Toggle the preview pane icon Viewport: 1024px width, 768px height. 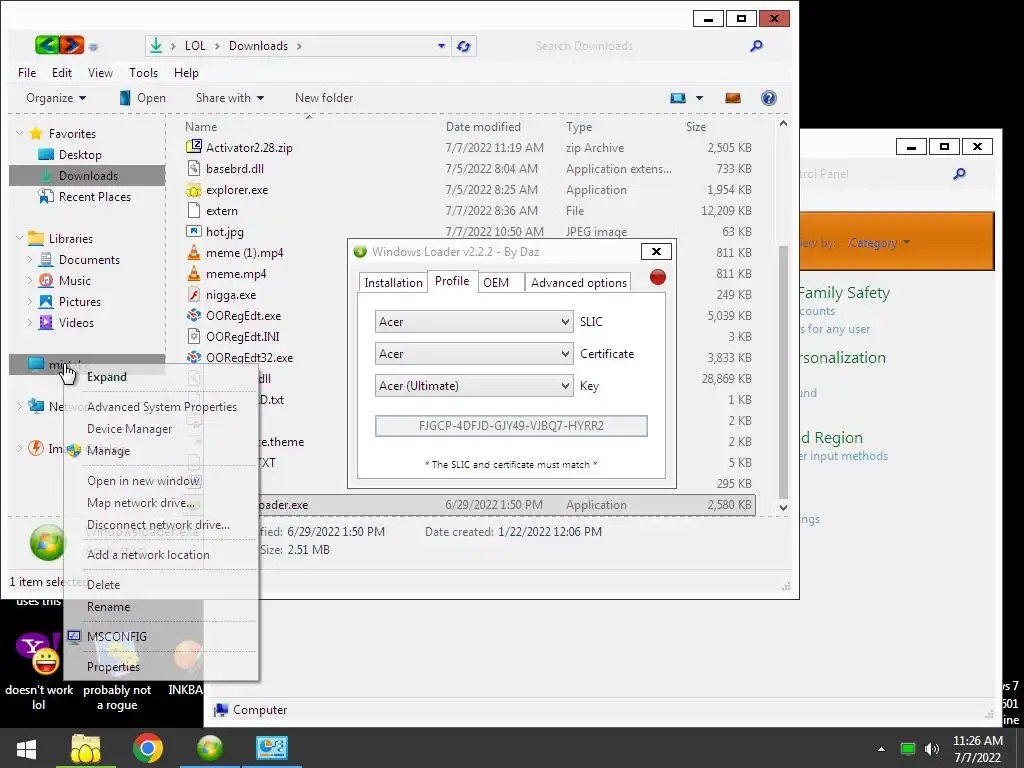tap(733, 98)
